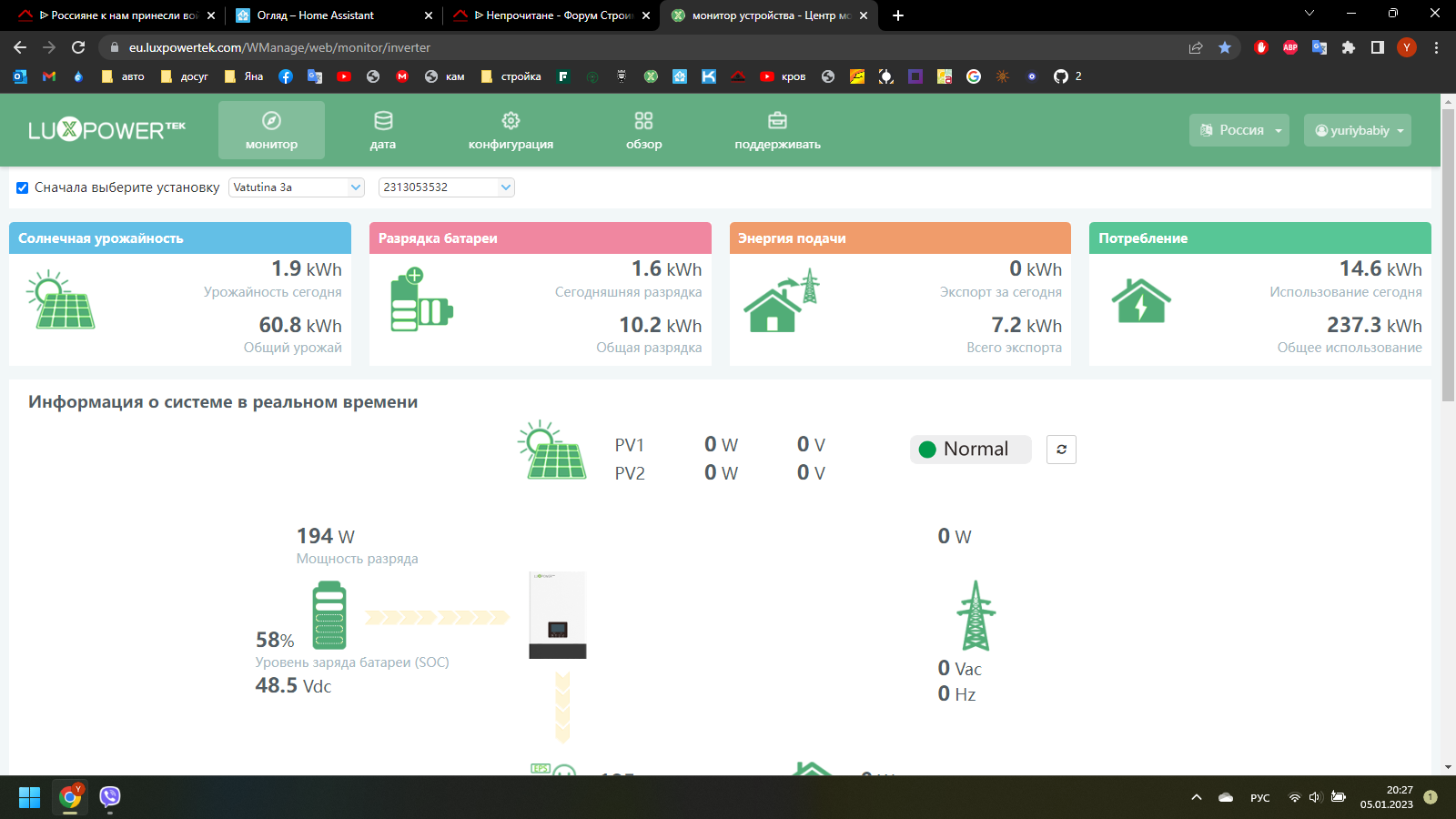The height and width of the screenshot is (819, 1456).
Task: Open the Outlook bookmark icon
Action: [x=20, y=76]
